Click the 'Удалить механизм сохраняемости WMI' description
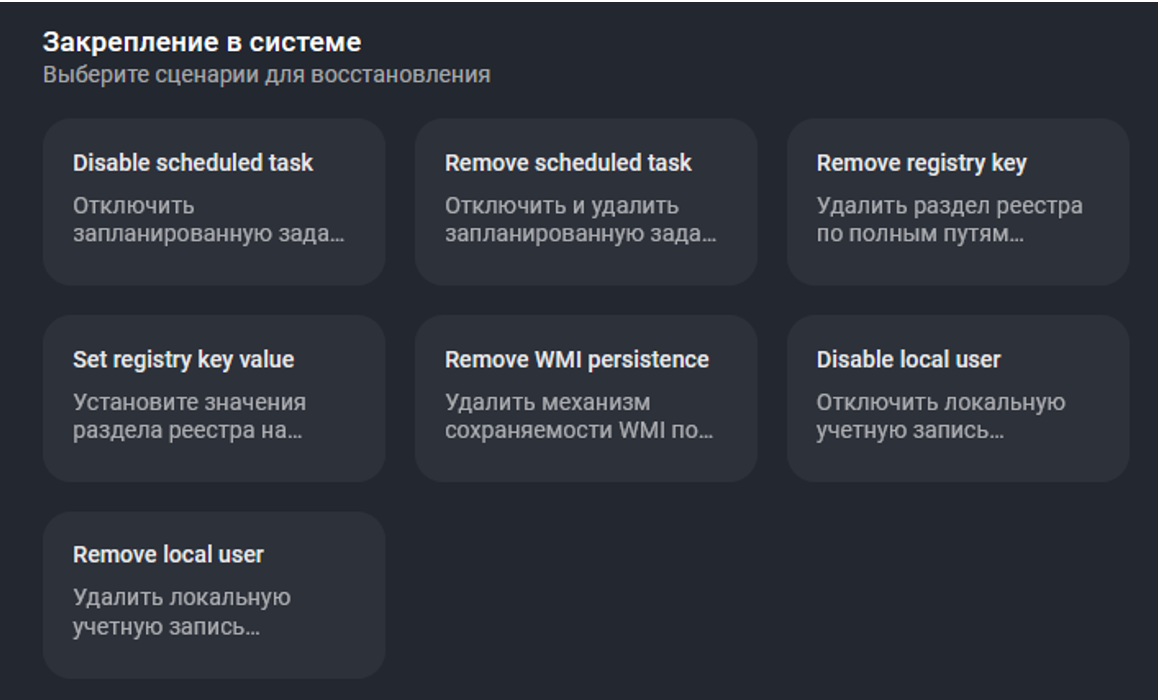This screenshot has height=700, width=1158. click(578, 417)
